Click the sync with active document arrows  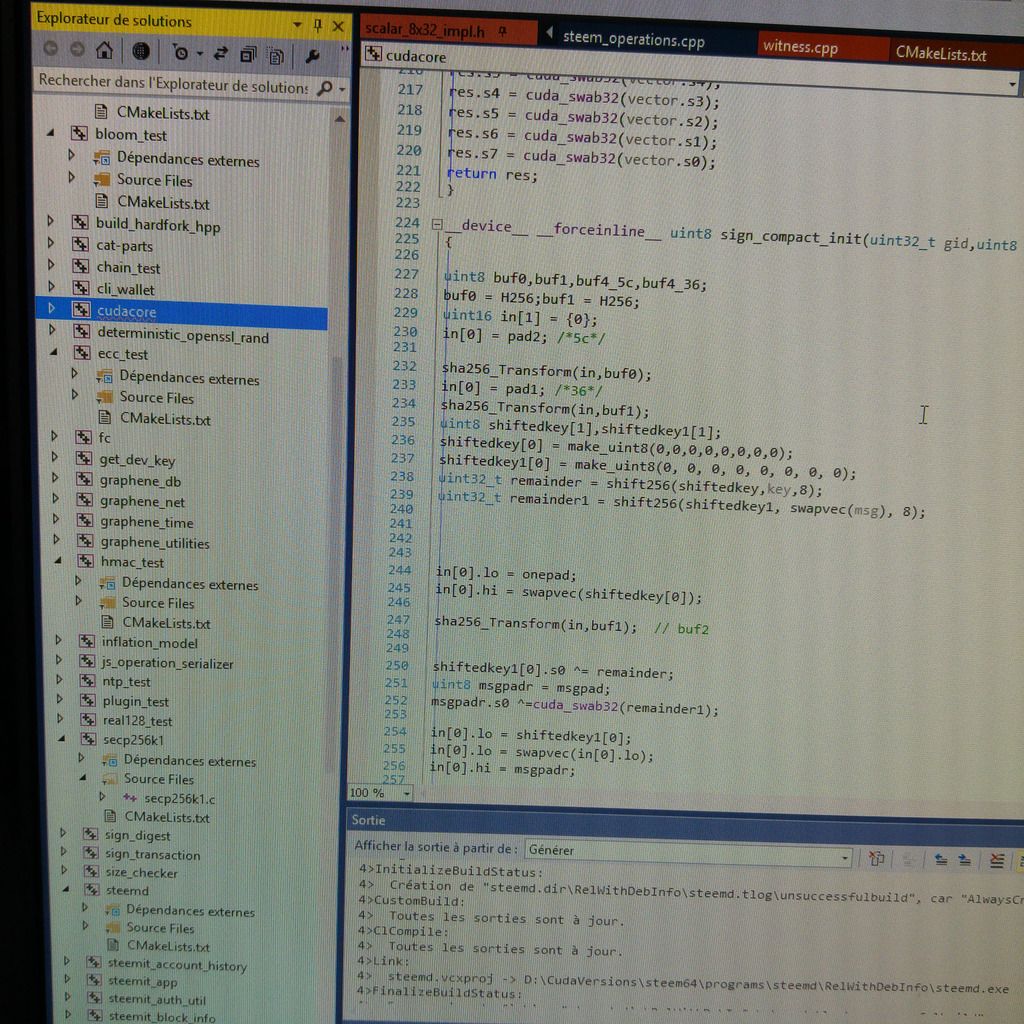[x=221, y=53]
